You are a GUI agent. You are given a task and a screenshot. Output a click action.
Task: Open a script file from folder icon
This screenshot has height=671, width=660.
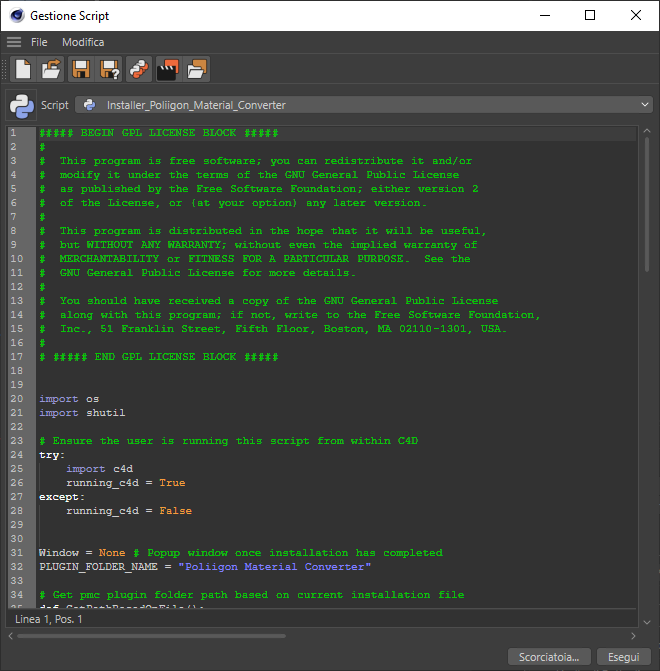point(51,69)
